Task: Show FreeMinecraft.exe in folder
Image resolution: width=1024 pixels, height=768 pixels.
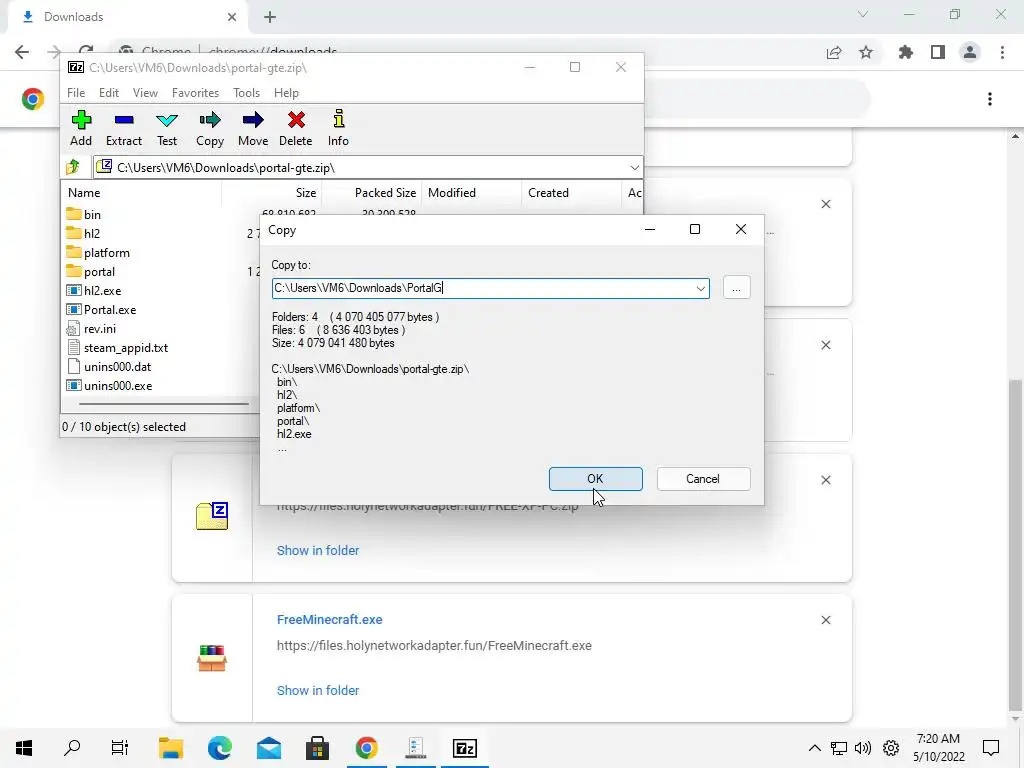Action: [318, 690]
